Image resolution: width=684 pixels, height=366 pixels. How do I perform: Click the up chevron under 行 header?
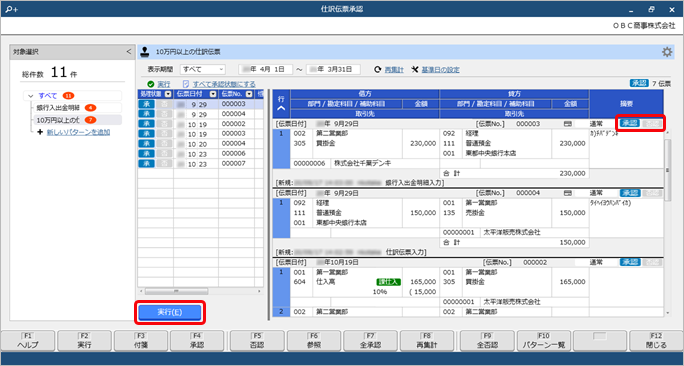click(x=281, y=108)
